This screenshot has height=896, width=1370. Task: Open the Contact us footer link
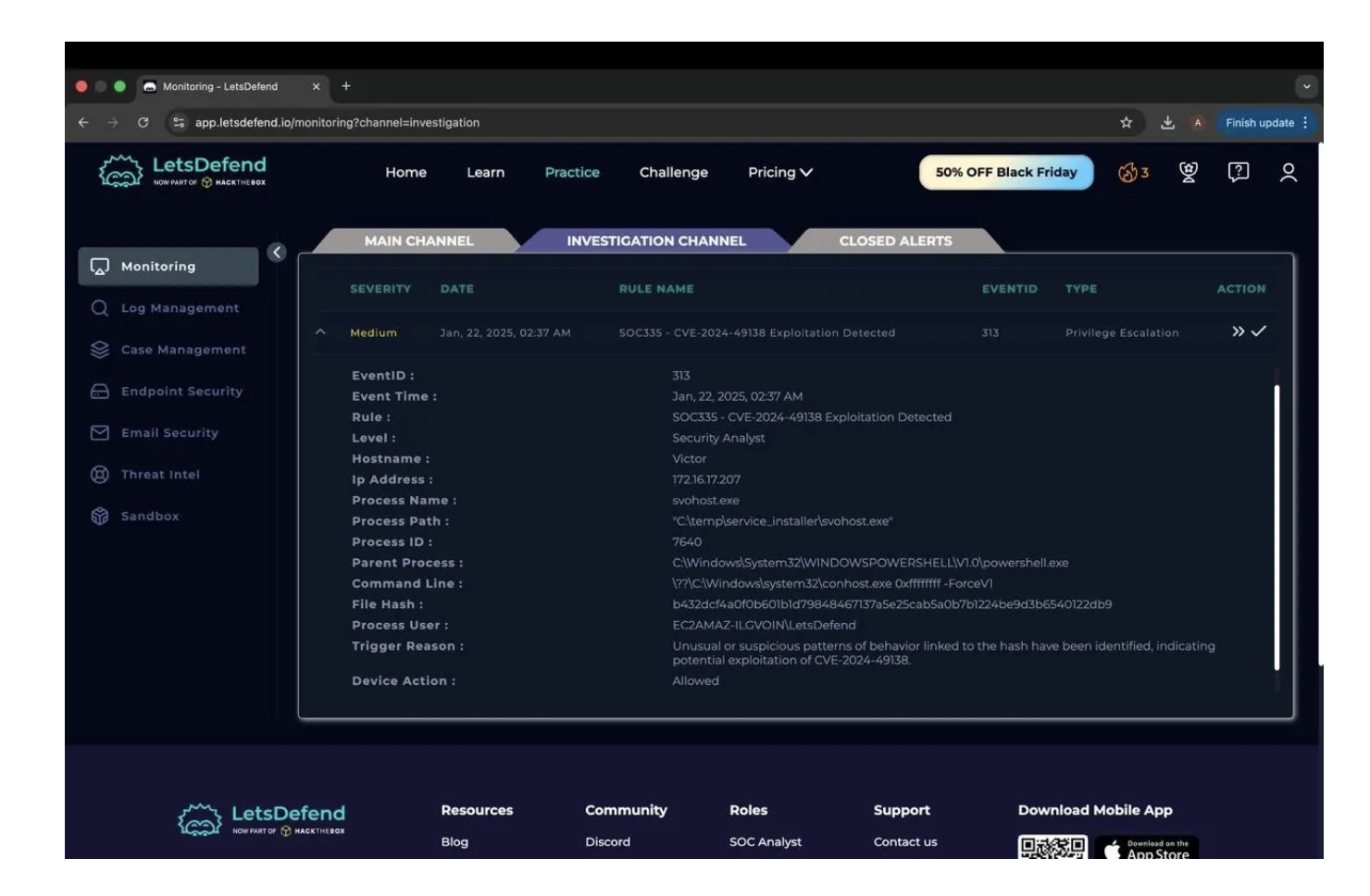905,841
